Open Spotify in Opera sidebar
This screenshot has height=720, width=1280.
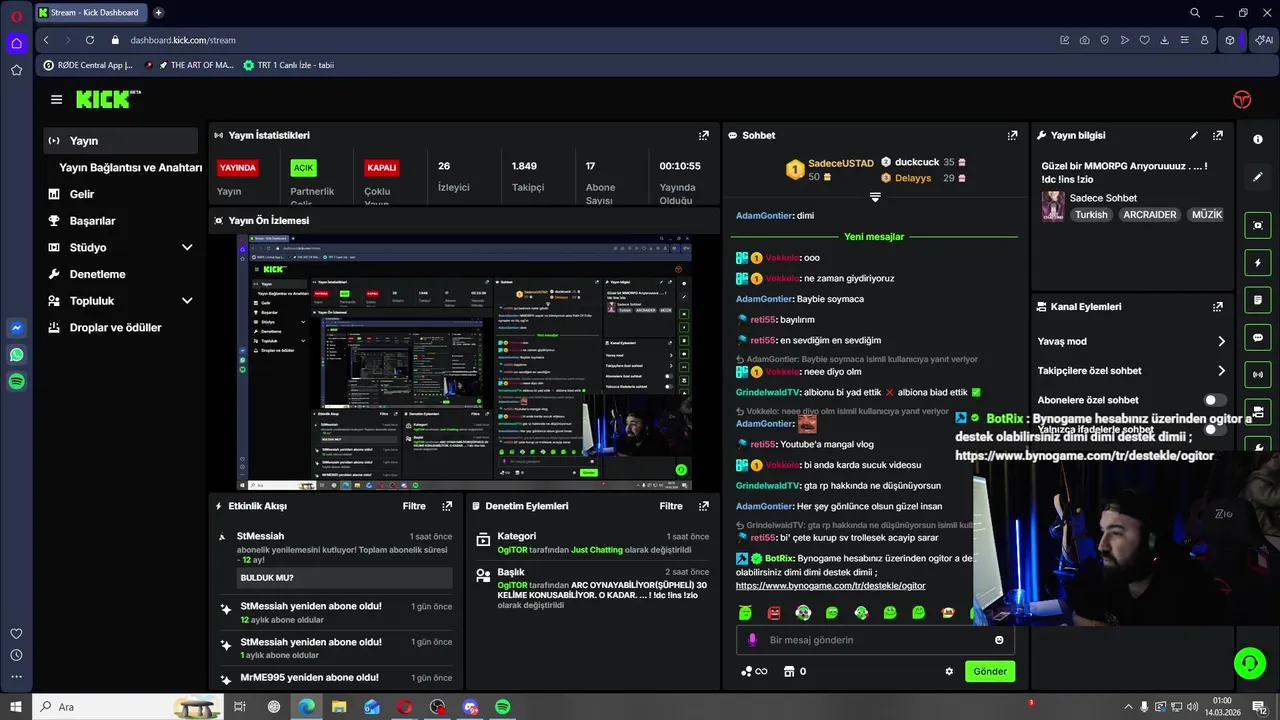(x=16, y=381)
